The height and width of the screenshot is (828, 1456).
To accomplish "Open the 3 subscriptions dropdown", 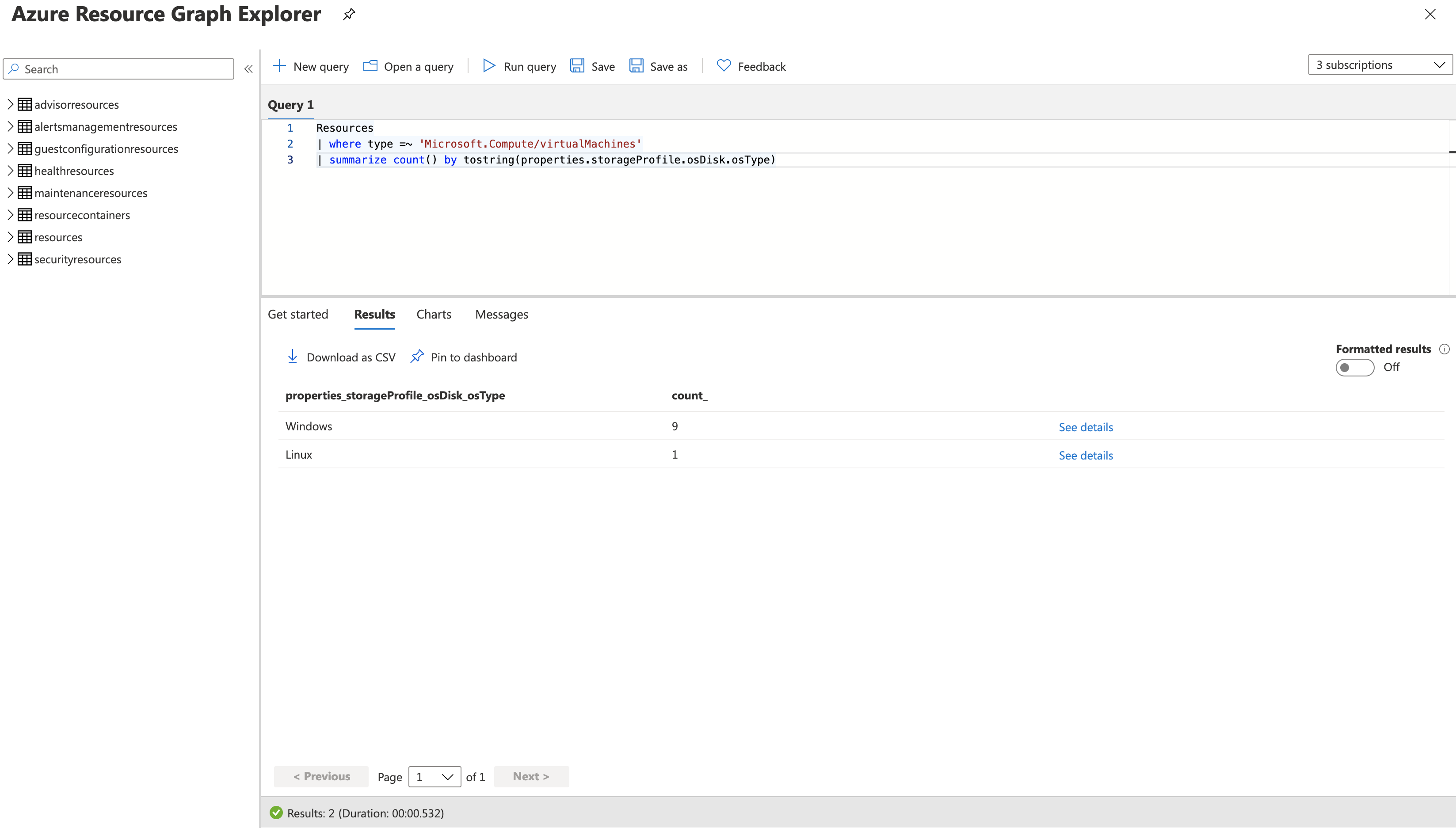I will [1380, 65].
